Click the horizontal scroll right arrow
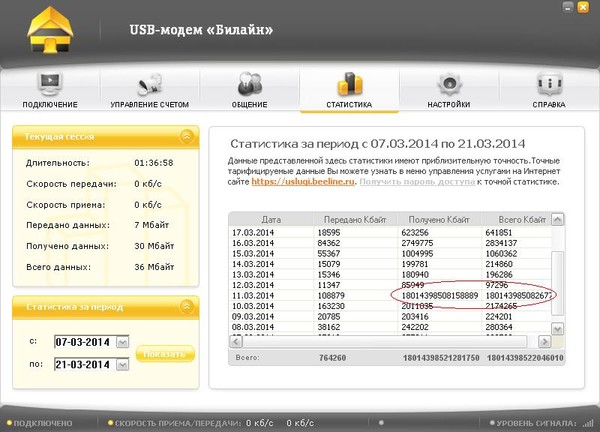 tap(544, 341)
